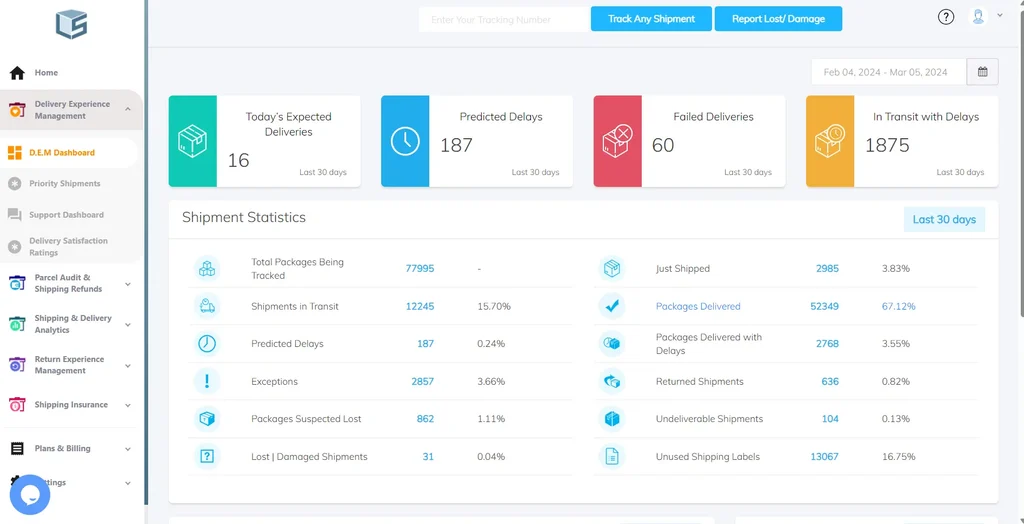
Task: Click the 12245 shipments in transit value
Action: [419, 306]
